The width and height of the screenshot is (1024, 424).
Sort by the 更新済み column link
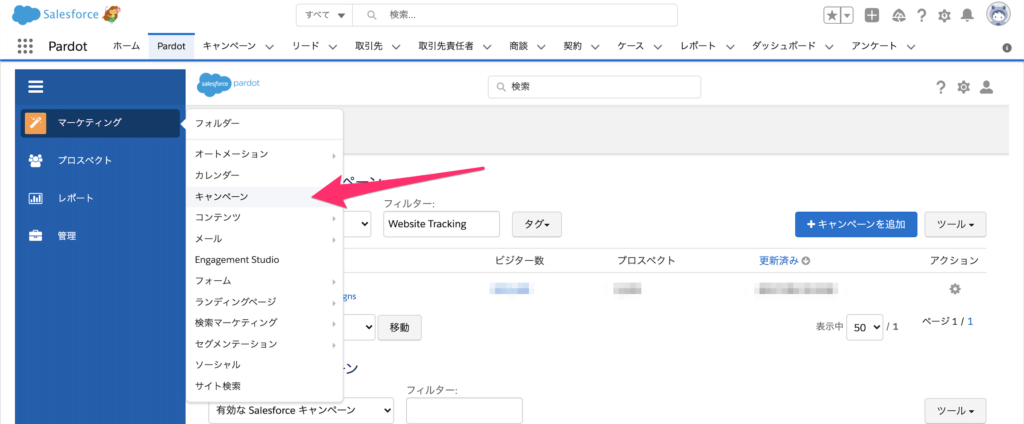(x=778, y=261)
